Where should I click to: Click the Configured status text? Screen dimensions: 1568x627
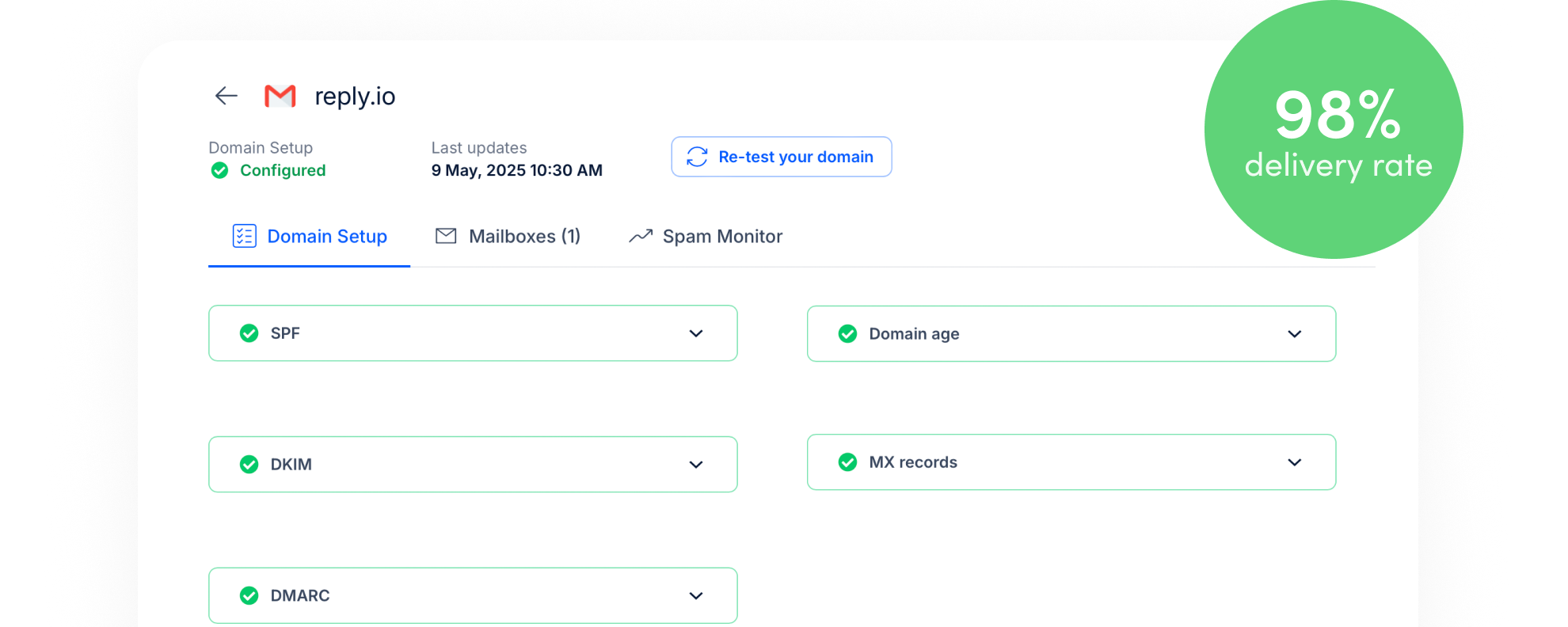click(x=283, y=170)
